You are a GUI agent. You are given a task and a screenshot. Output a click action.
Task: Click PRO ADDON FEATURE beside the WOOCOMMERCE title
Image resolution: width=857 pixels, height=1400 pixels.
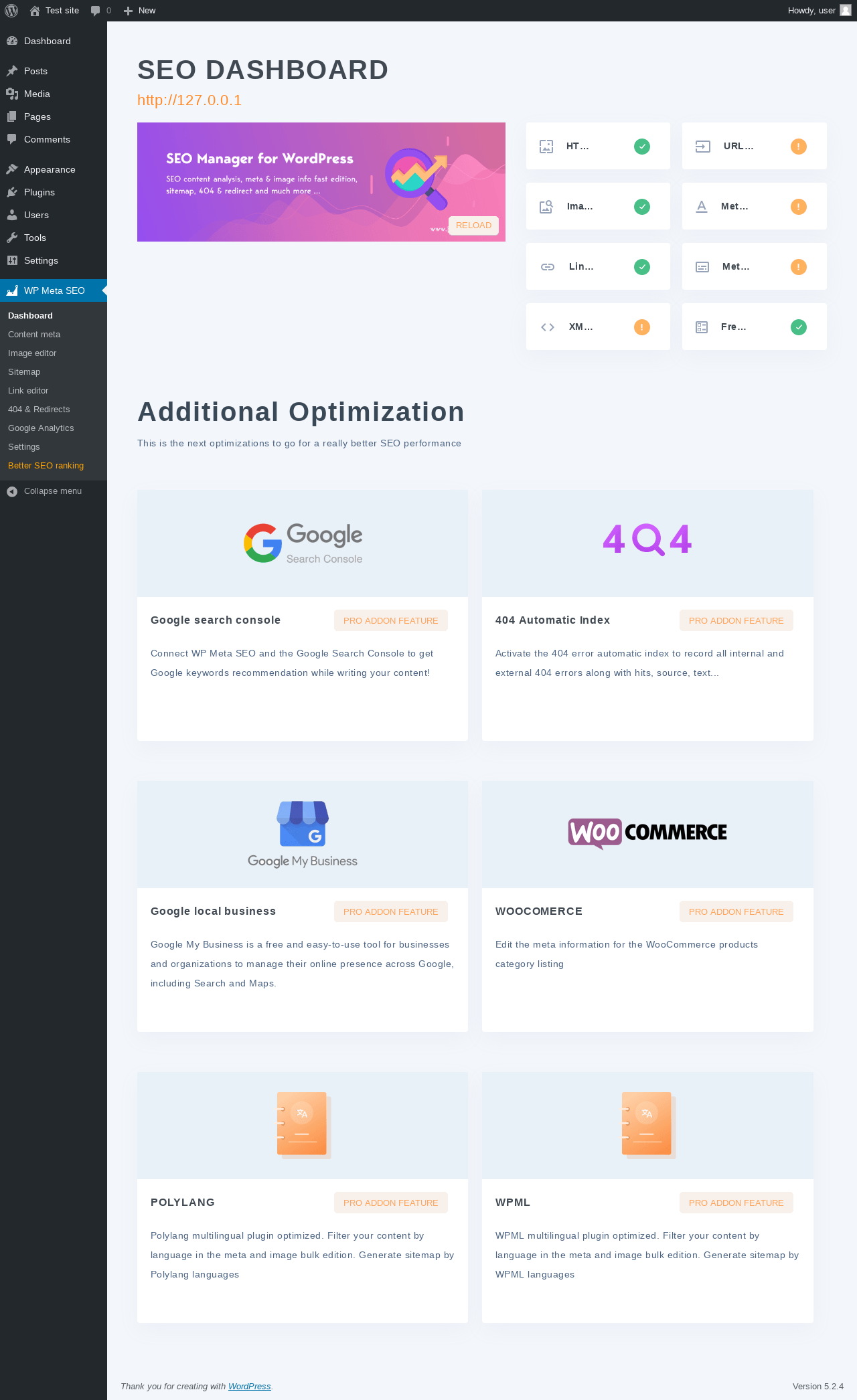pos(736,911)
